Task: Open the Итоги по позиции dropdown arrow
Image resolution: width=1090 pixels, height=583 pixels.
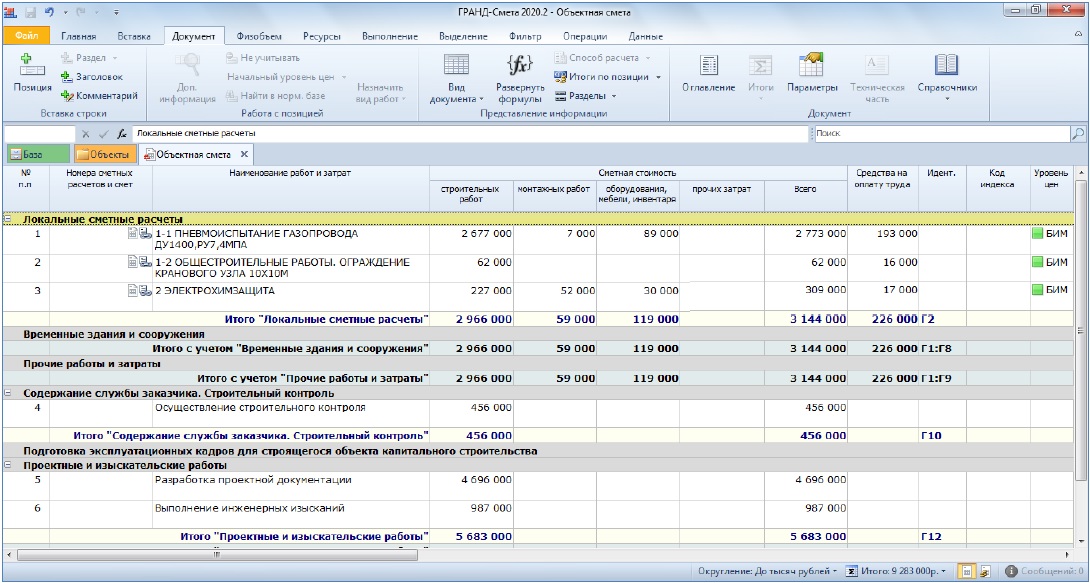Action: pyautogui.click(x=658, y=77)
